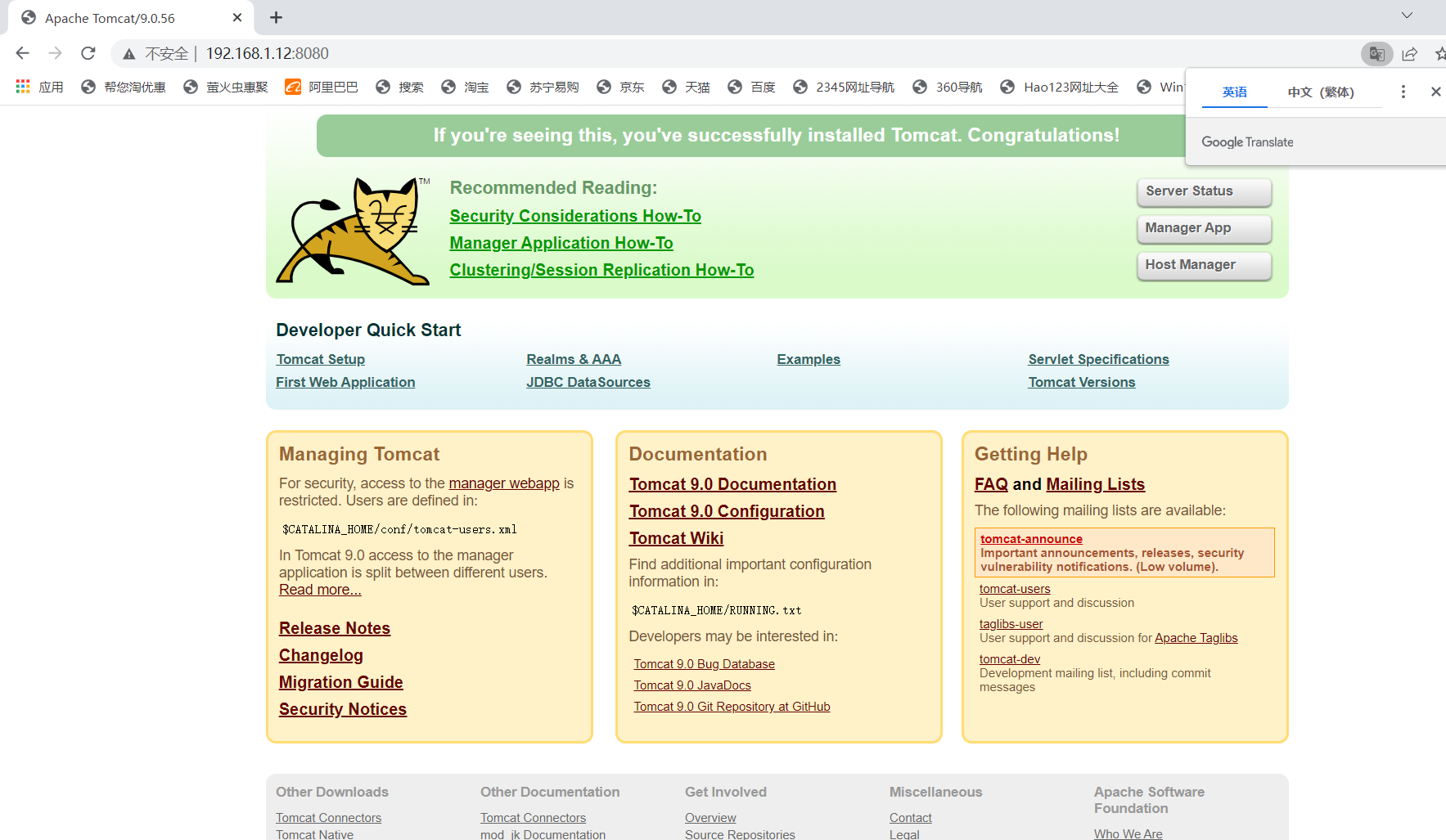Open Tomcat 9.0 Git Repository at GitHub
This screenshot has width=1446, height=840.
(732, 707)
